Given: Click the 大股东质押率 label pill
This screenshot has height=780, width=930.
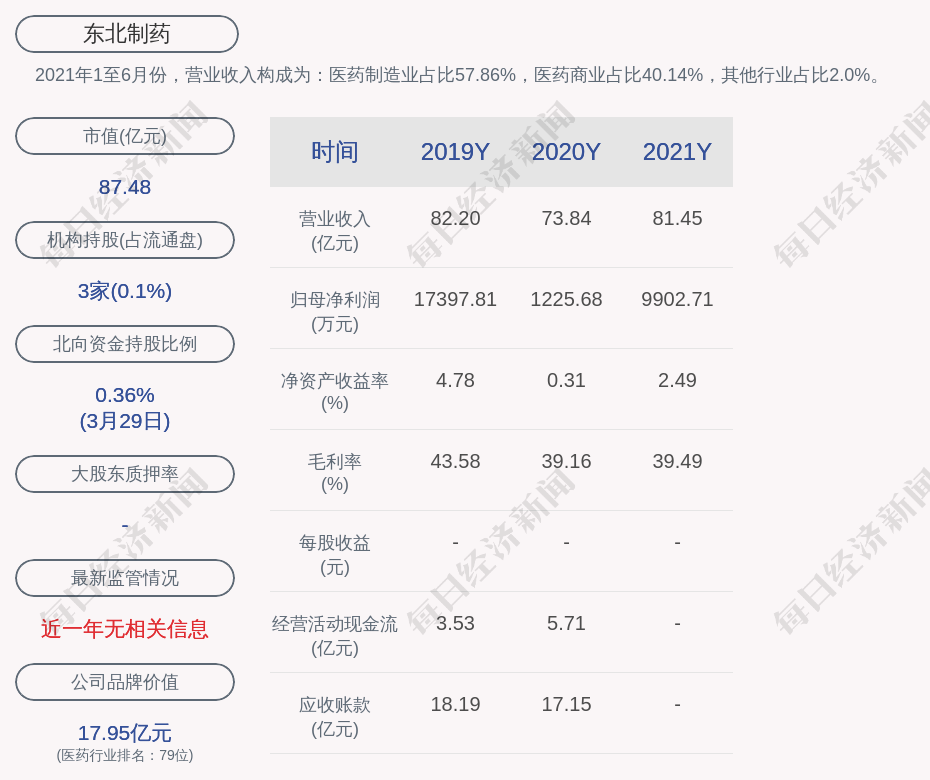Looking at the screenshot, I should (125, 474).
